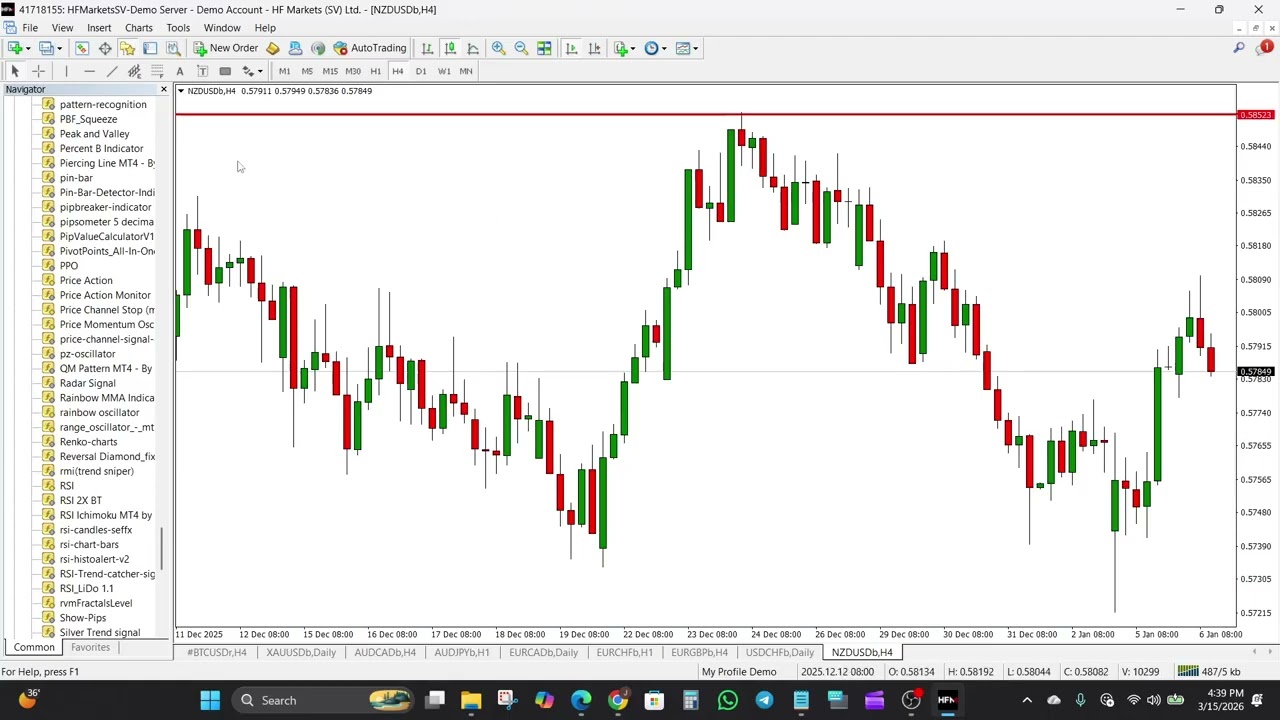
Task: Select the Vertical Line drawing tool
Action: pos(66,71)
